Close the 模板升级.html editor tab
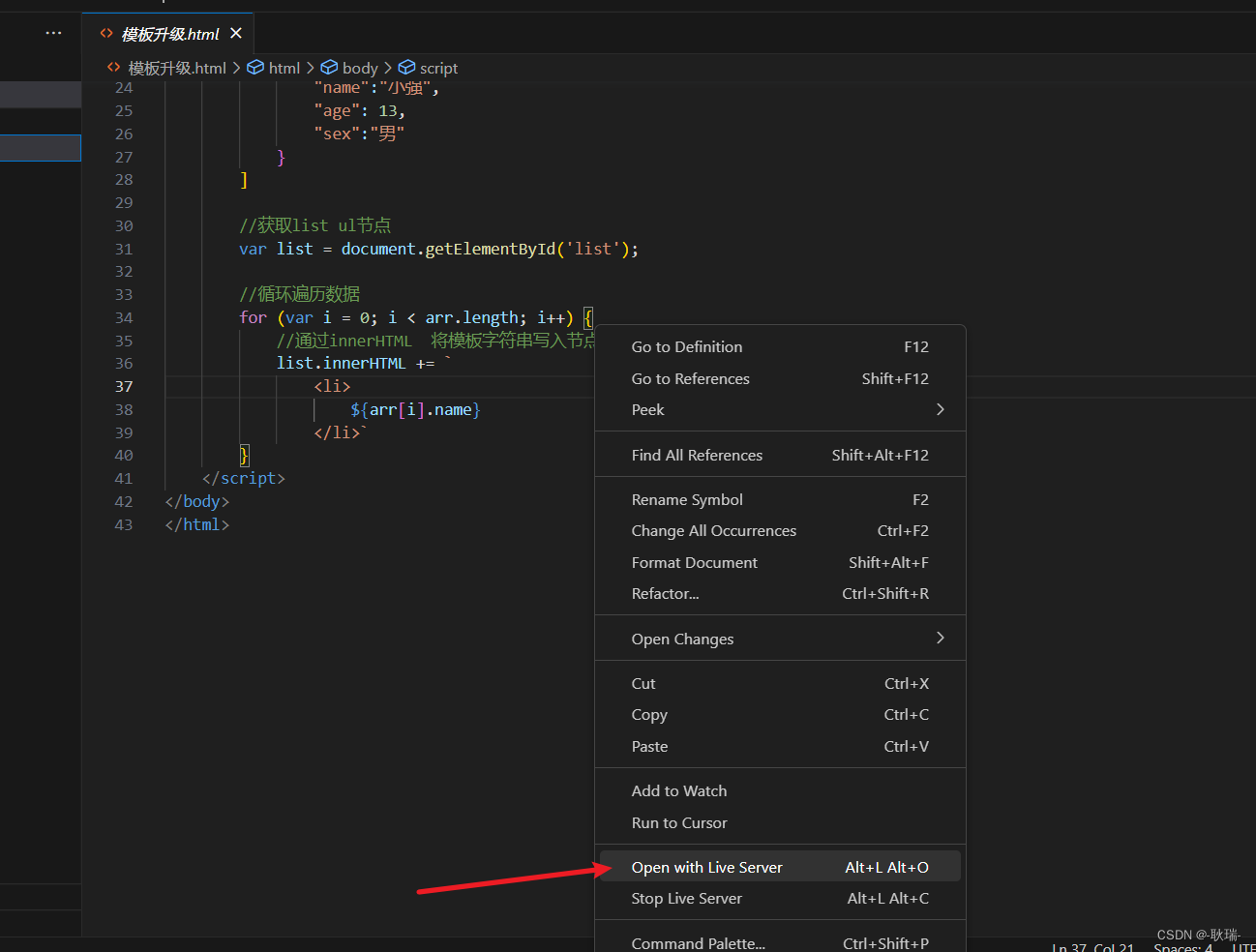Screen dimensions: 1256x952 (x=236, y=33)
